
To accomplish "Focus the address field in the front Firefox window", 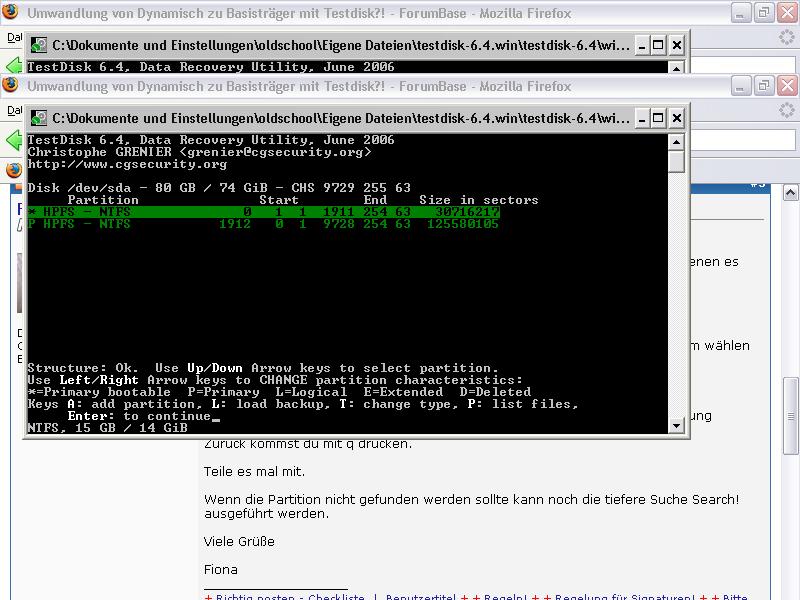I will [x=742, y=140].
